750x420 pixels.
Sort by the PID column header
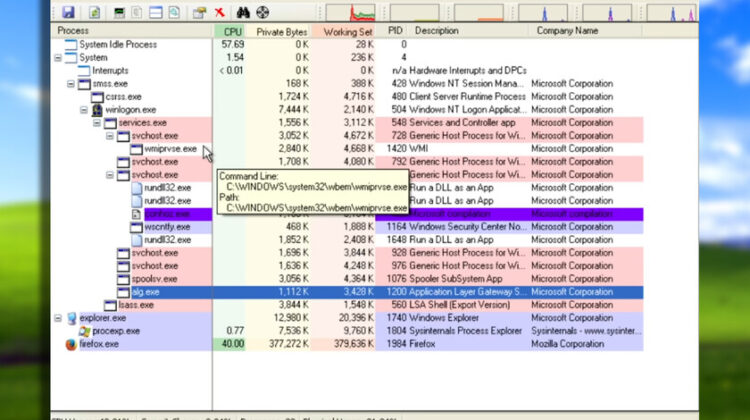[x=392, y=31]
